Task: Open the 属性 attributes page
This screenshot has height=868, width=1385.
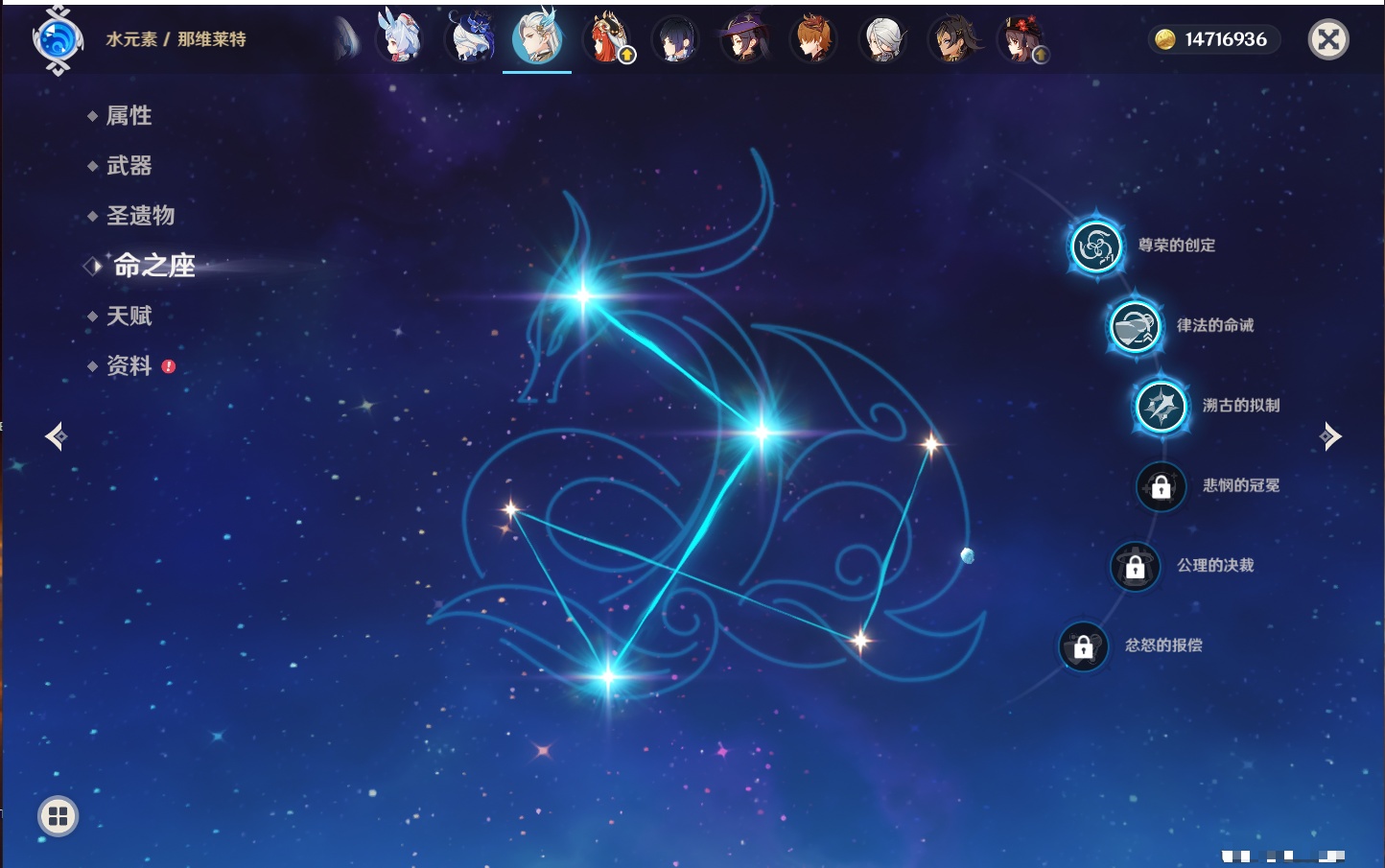Action: coord(129,116)
